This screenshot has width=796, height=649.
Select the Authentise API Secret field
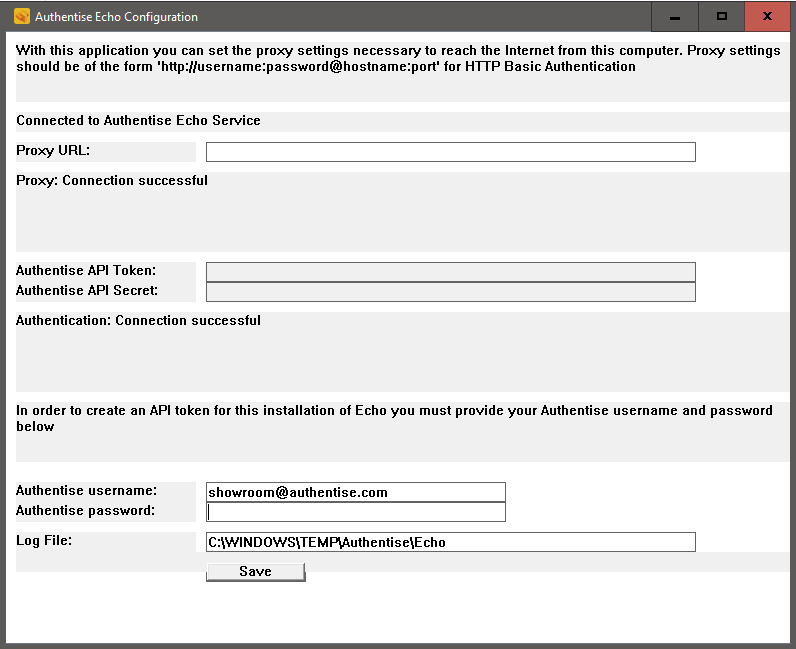click(450, 292)
